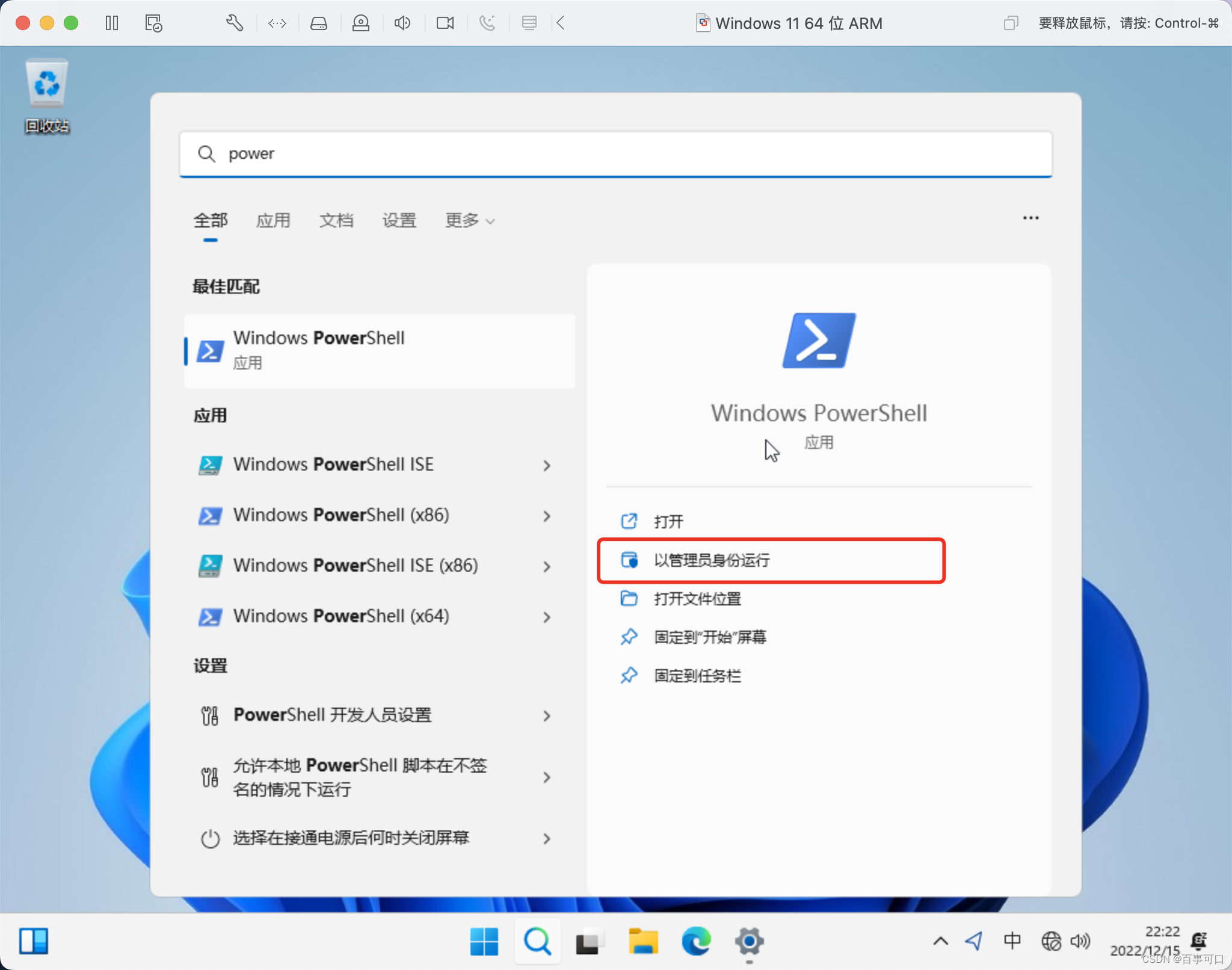The width and height of the screenshot is (1232, 970).
Task: Expand the 更多 filter dropdown
Action: click(x=470, y=221)
